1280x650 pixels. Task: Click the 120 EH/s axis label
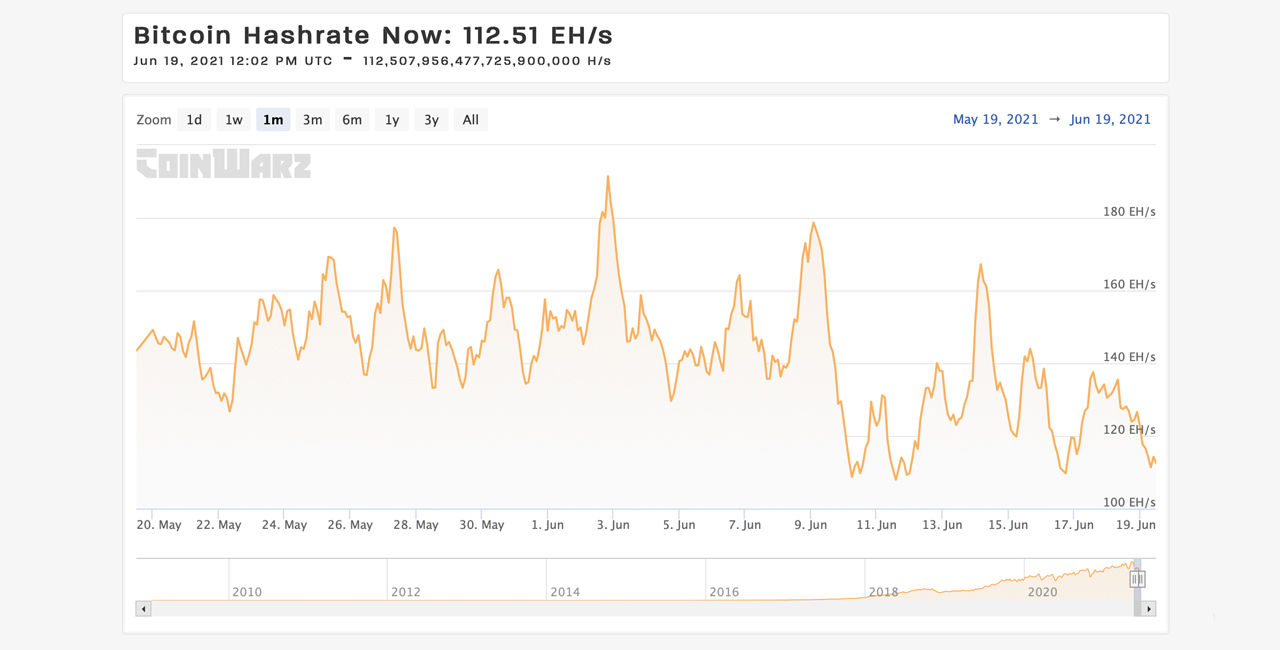click(1129, 430)
